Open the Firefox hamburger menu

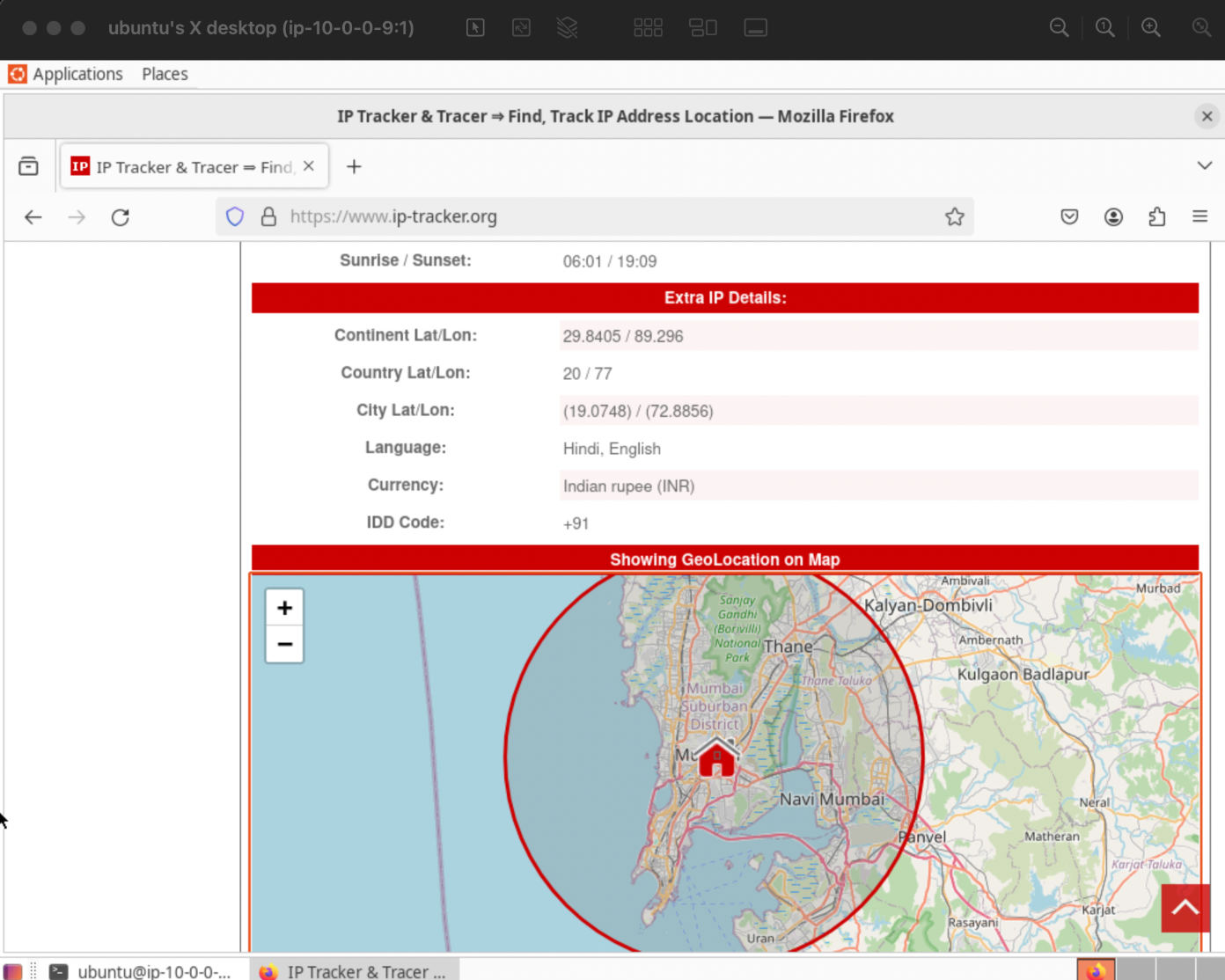pyautogui.click(x=1199, y=216)
